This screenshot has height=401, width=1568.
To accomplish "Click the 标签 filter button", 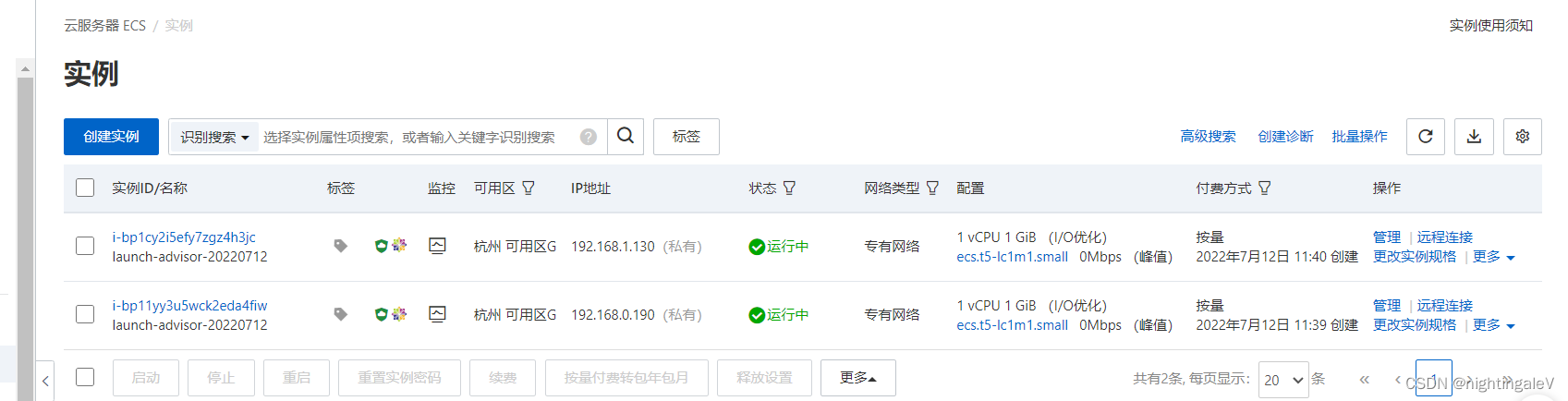I will [x=687, y=137].
